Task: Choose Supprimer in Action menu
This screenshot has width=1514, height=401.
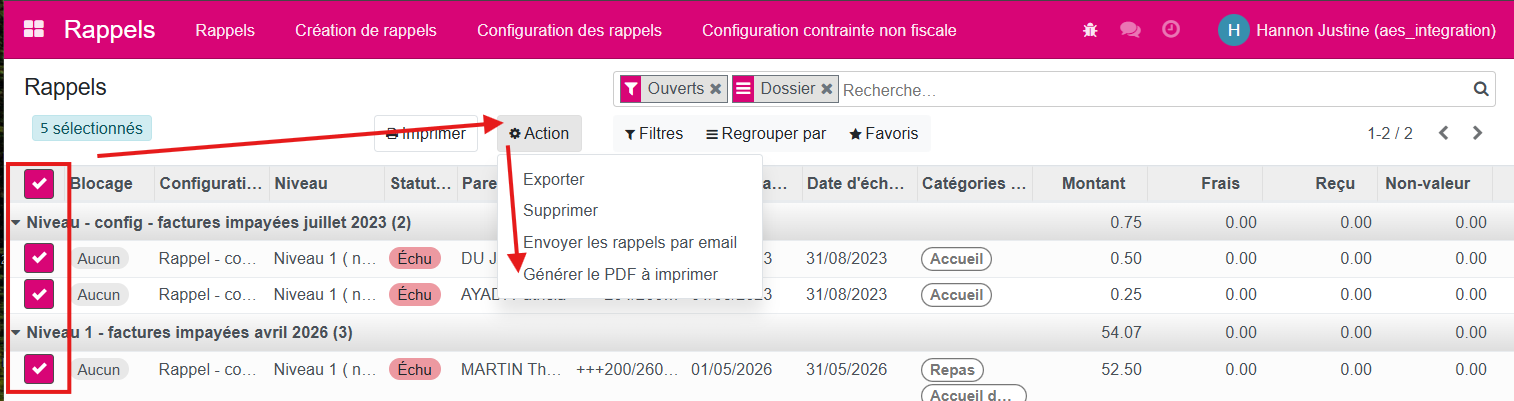Action: (560, 210)
